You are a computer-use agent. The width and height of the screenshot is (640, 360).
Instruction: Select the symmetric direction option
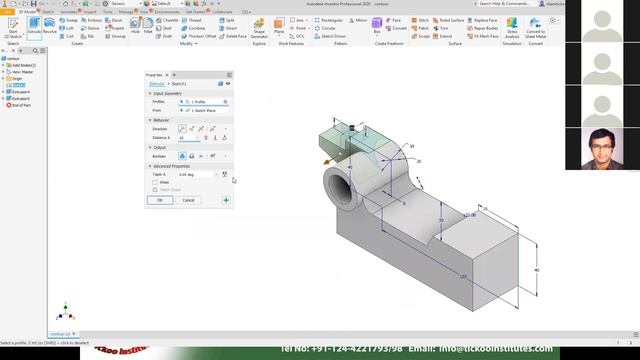click(201, 129)
